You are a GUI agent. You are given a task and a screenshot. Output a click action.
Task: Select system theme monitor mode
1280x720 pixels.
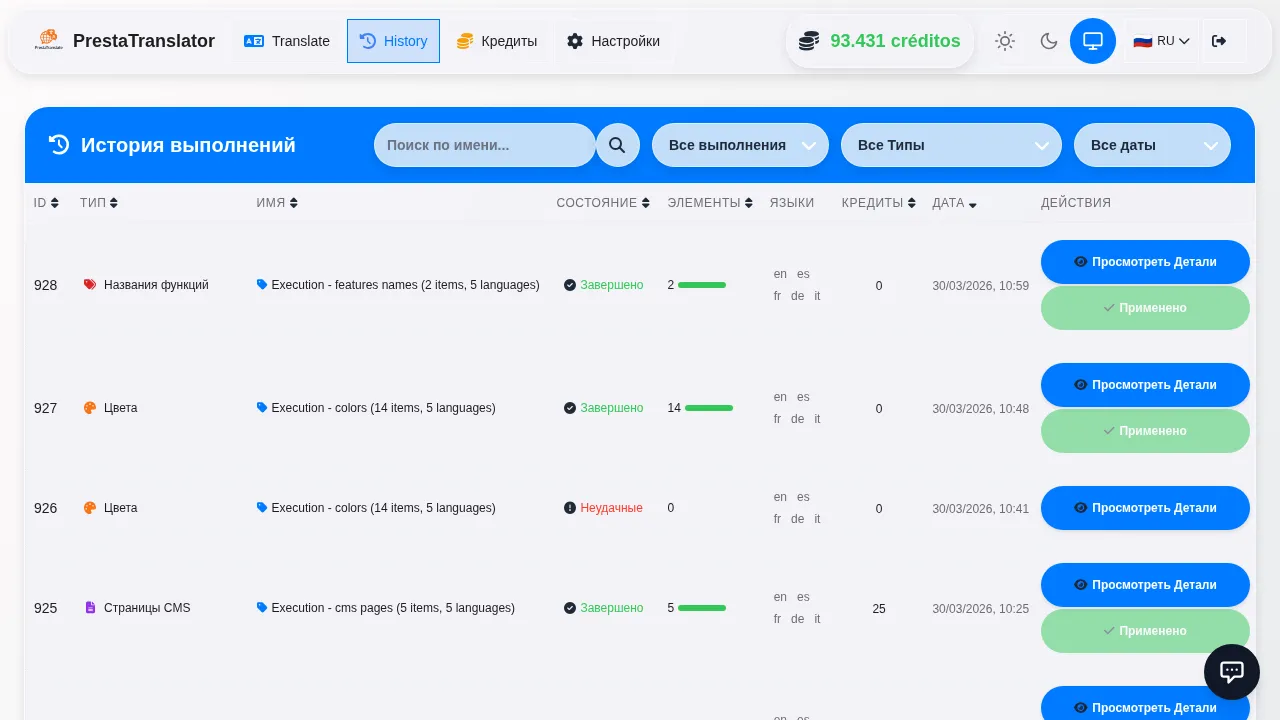1092,41
